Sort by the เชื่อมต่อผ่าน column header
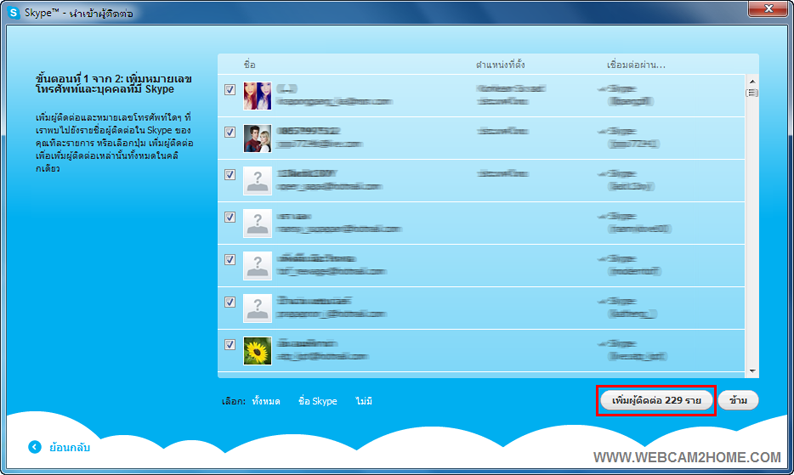 tap(636, 64)
